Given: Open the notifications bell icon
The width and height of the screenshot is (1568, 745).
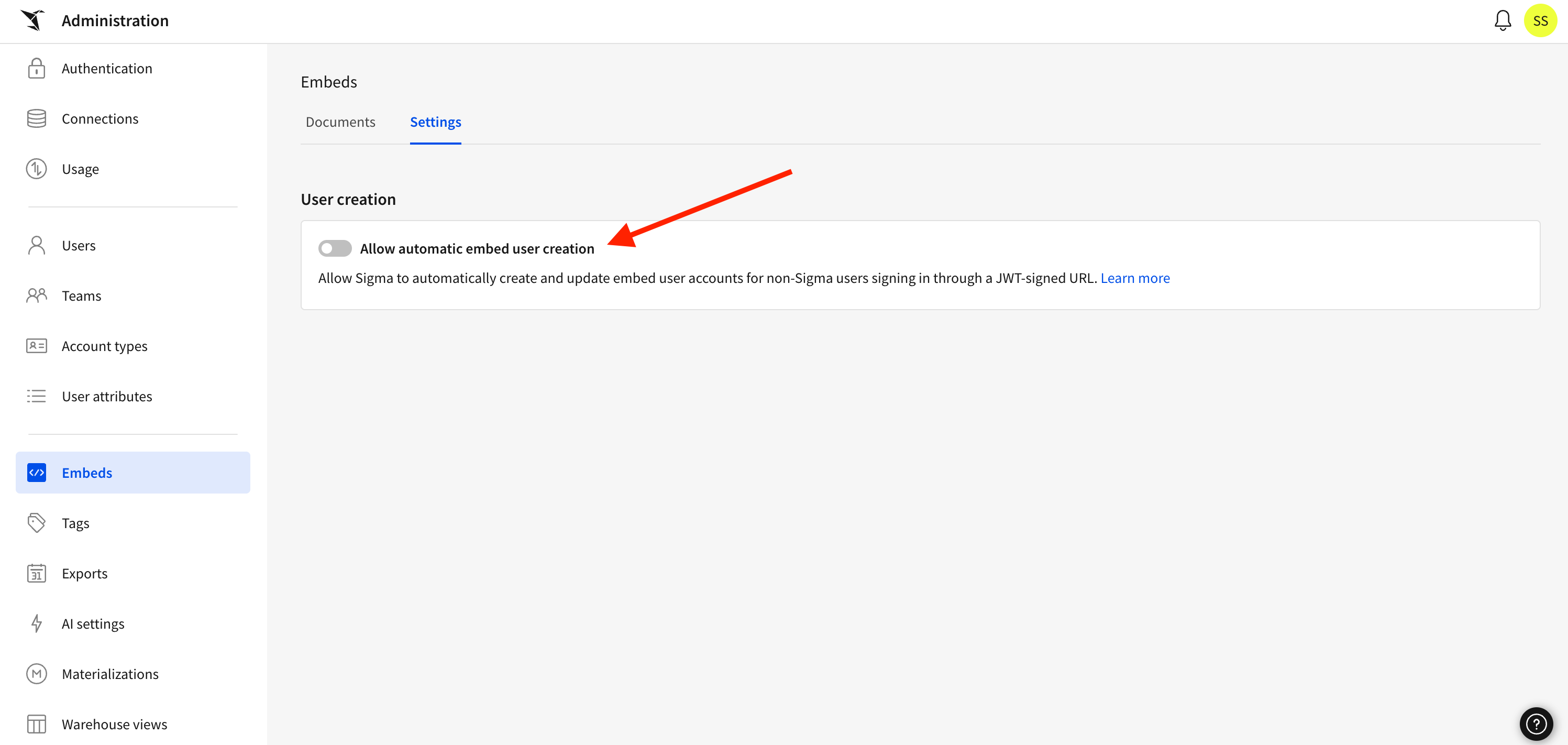Looking at the screenshot, I should click(x=1502, y=21).
